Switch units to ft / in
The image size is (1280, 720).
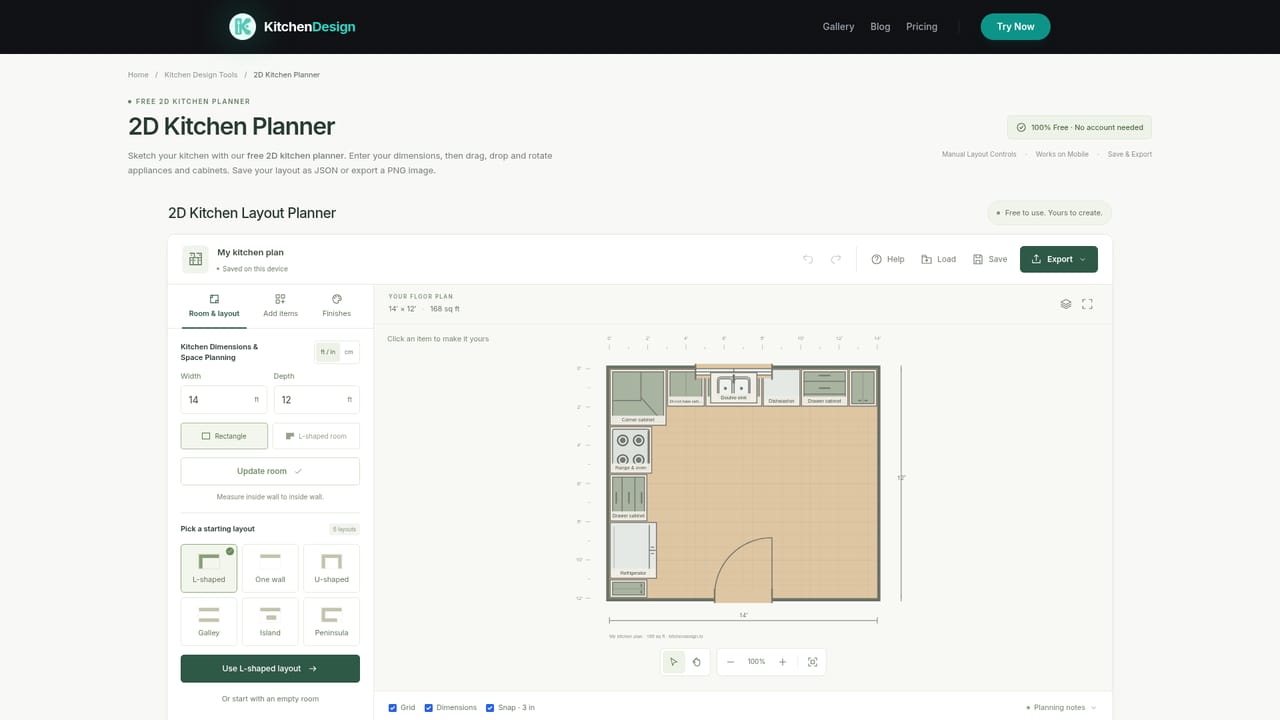click(x=328, y=352)
